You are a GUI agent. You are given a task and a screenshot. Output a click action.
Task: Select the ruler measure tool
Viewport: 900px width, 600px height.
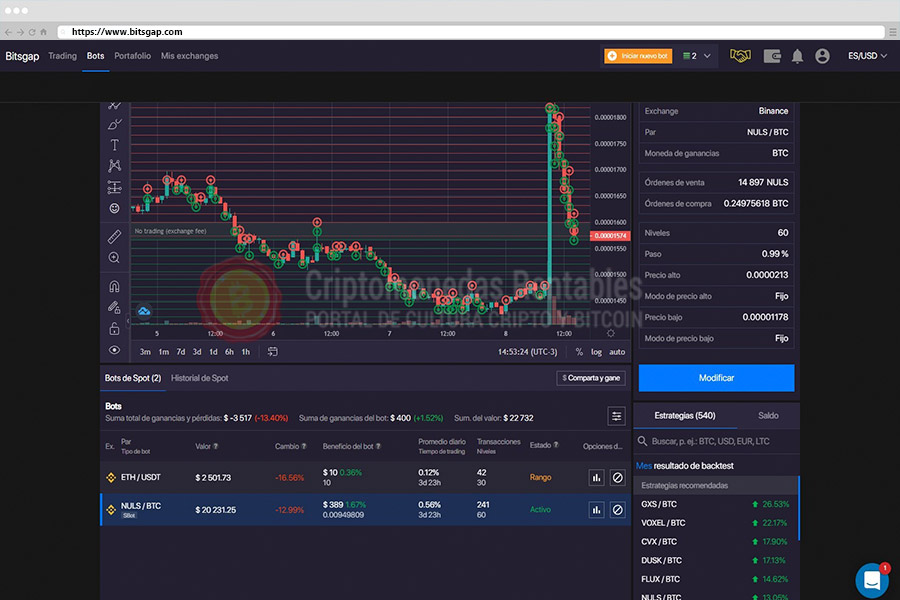(x=115, y=236)
